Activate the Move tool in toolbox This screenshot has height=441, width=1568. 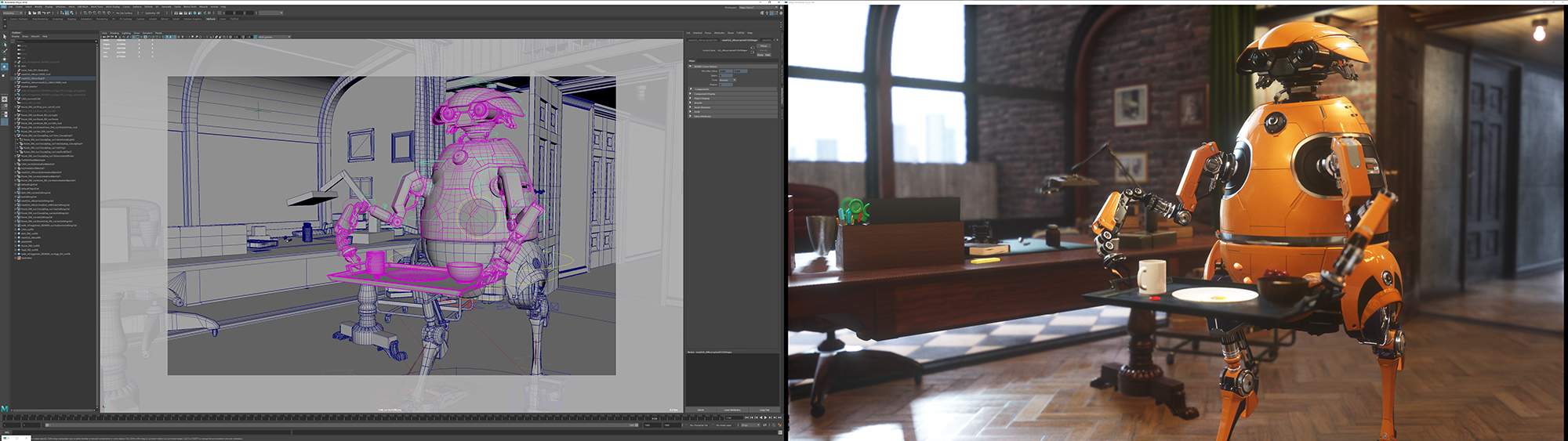pyautogui.click(x=4, y=59)
